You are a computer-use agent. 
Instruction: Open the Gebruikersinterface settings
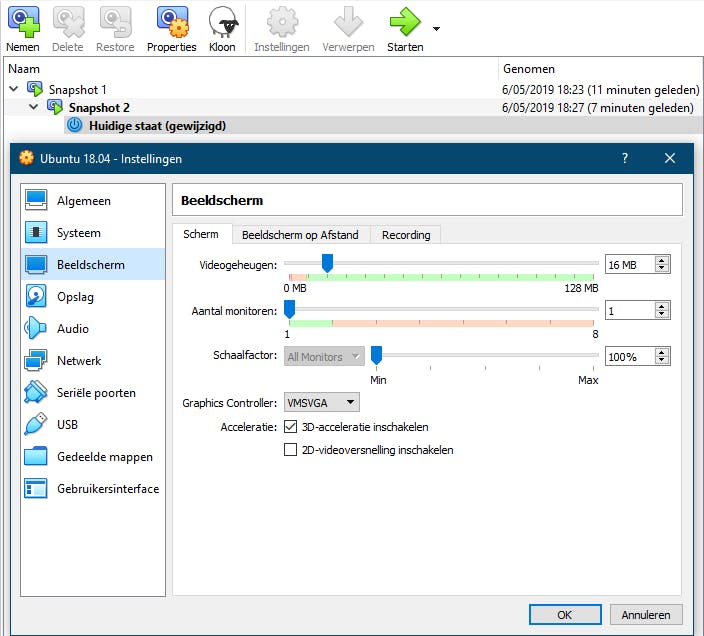[x=93, y=488]
